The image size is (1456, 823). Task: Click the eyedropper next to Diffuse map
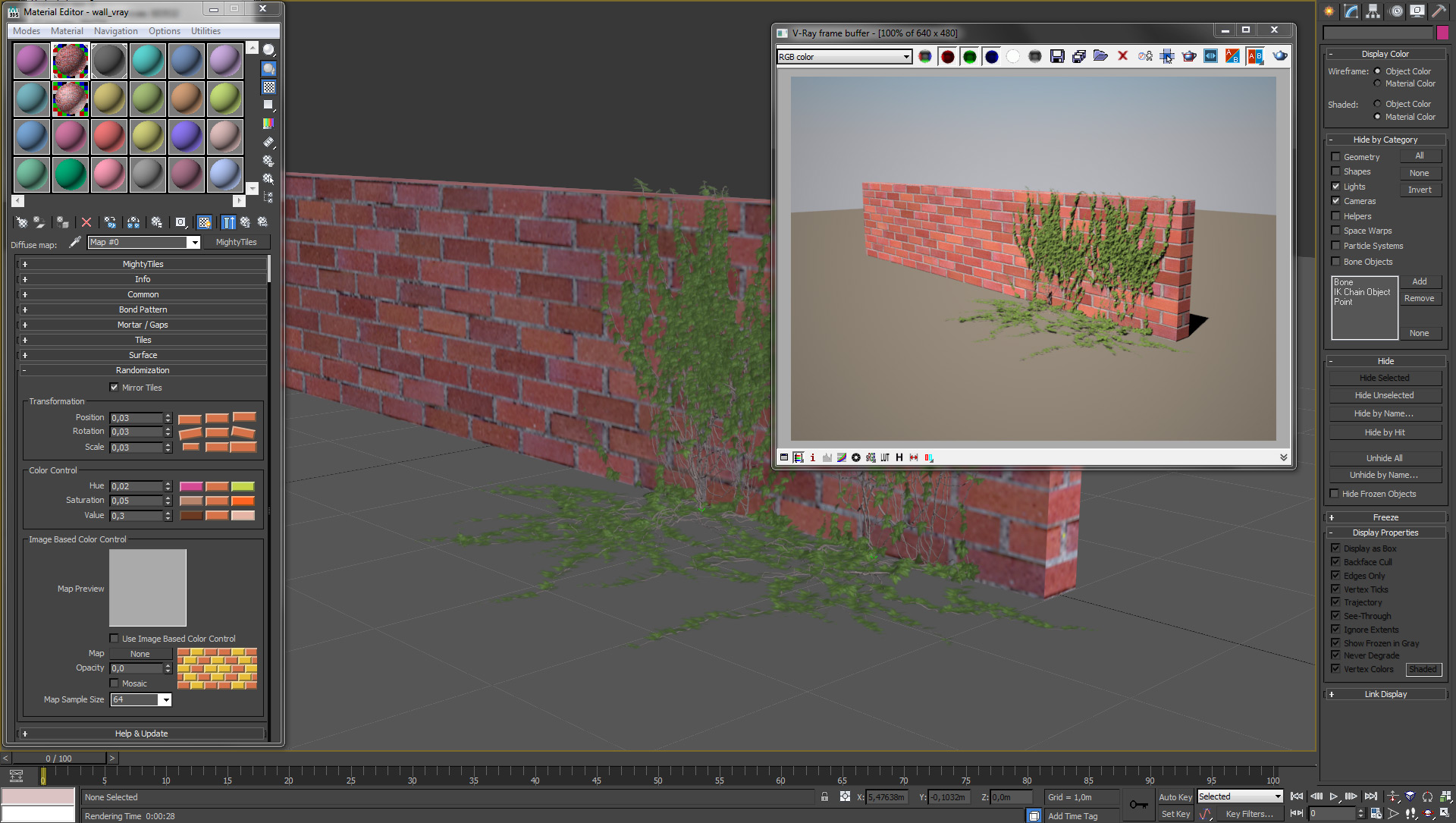[x=74, y=243]
